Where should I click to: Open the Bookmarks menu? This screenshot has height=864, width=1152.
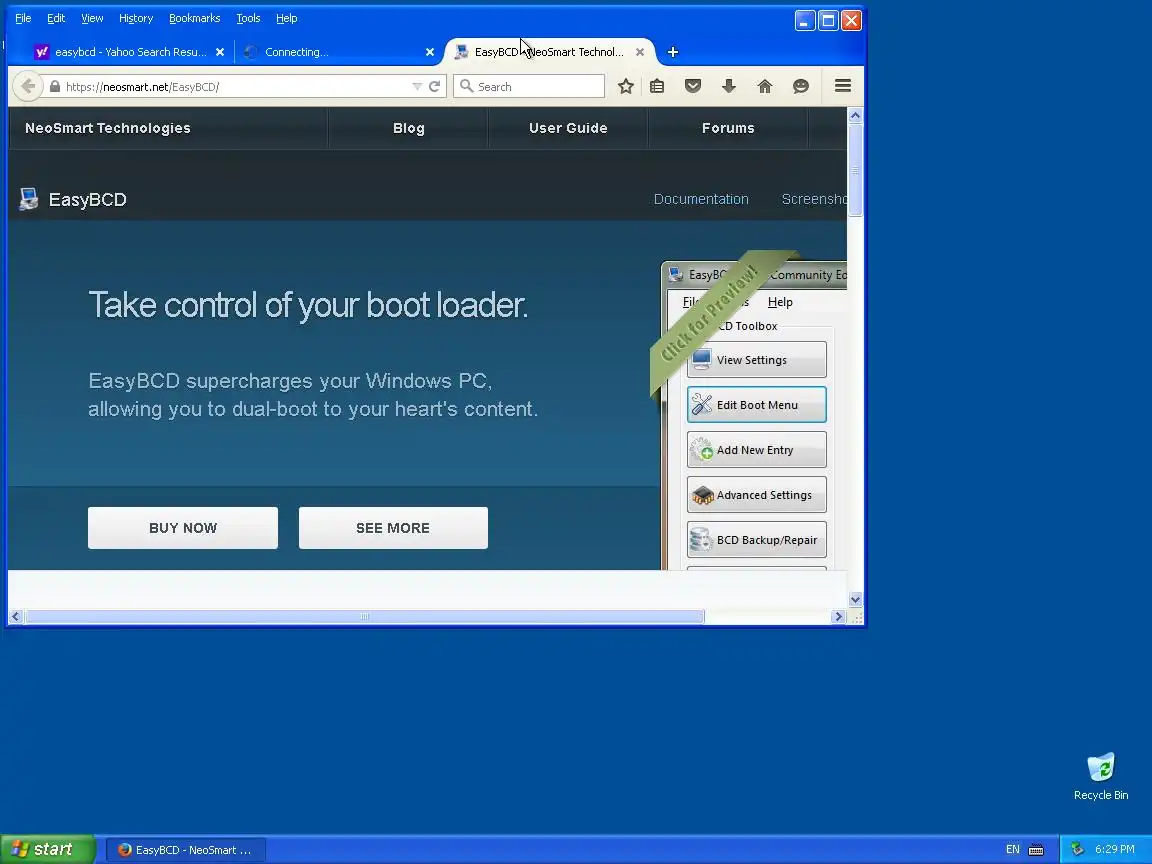point(195,18)
